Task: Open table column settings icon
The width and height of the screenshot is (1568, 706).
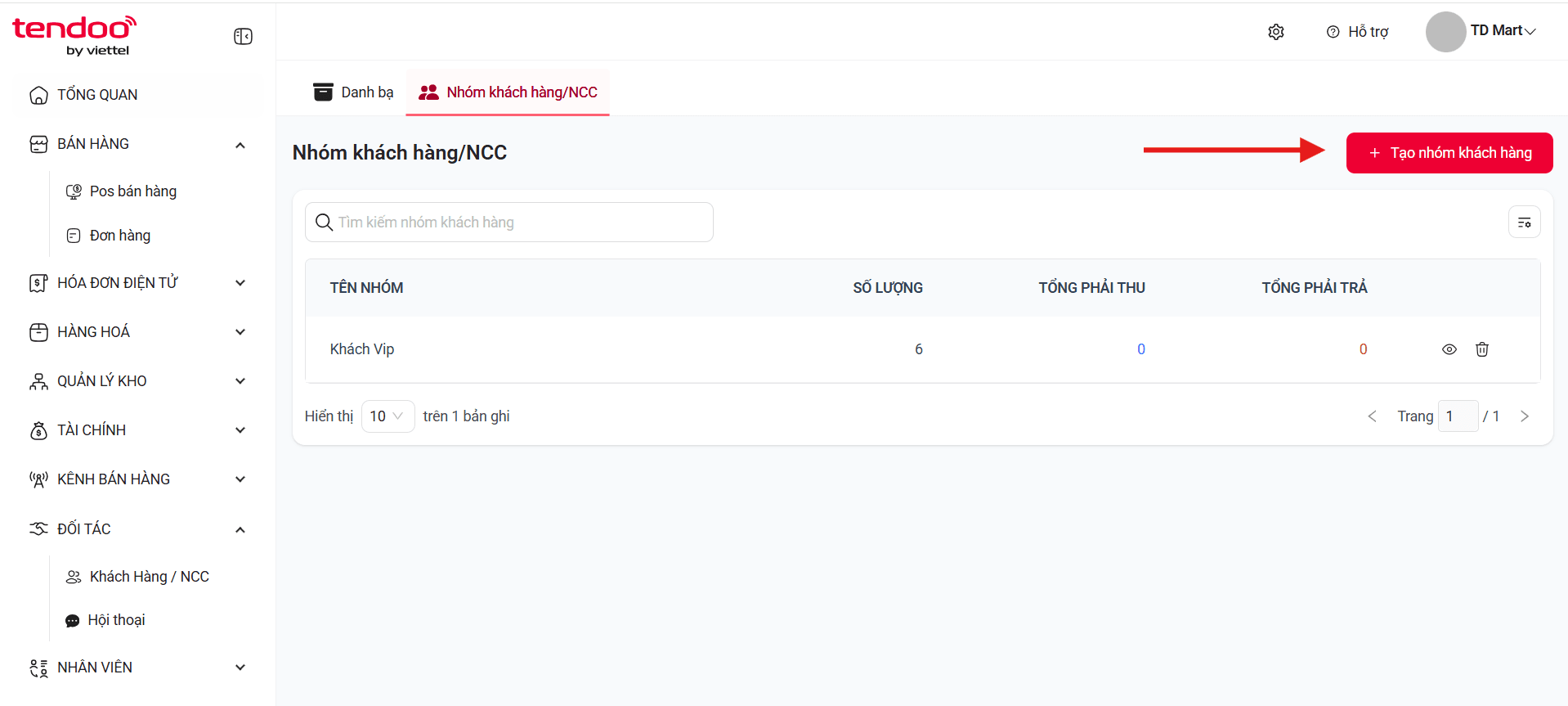Action: tap(1524, 223)
